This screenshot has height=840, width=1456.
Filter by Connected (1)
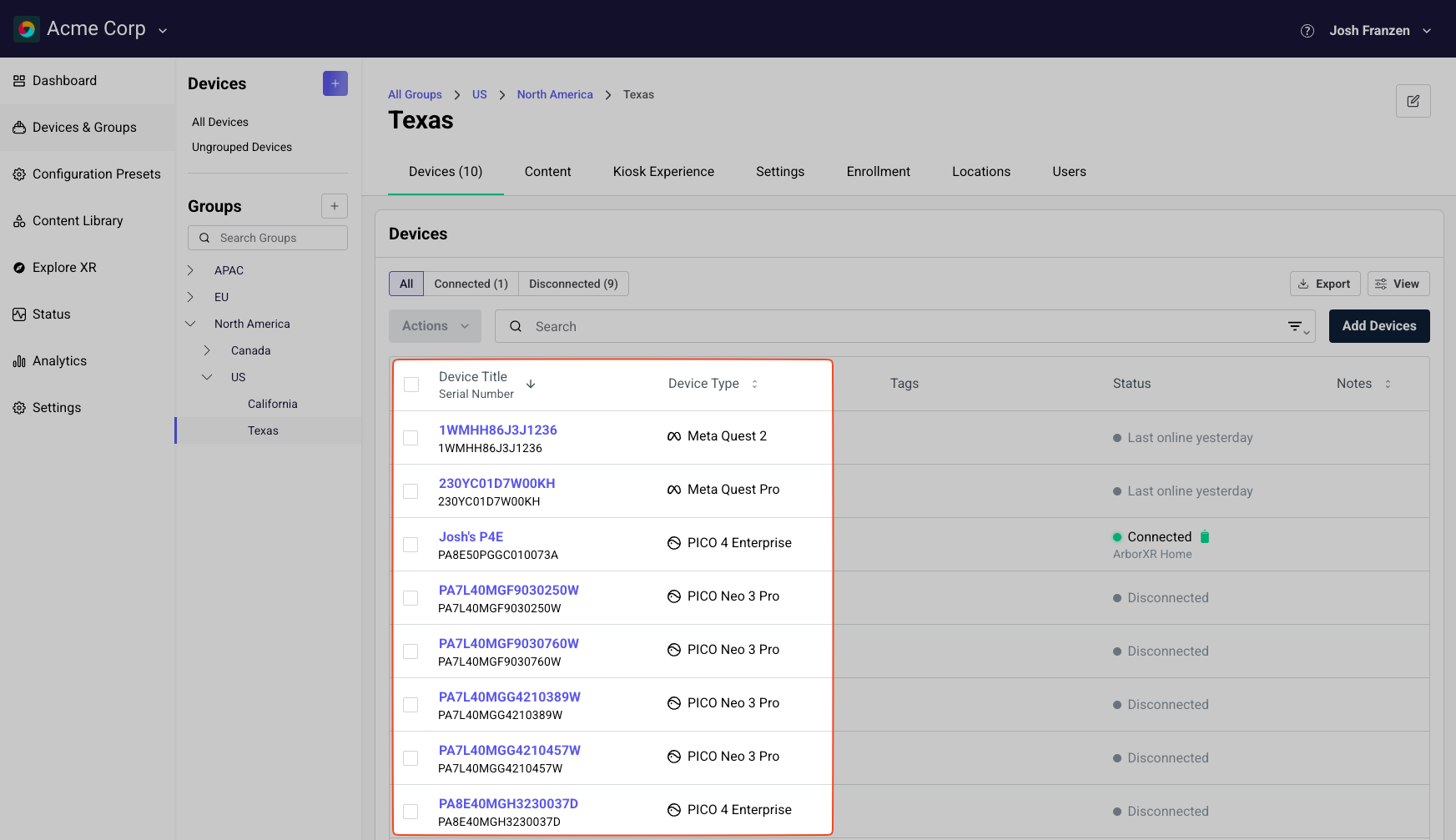click(x=471, y=284)
